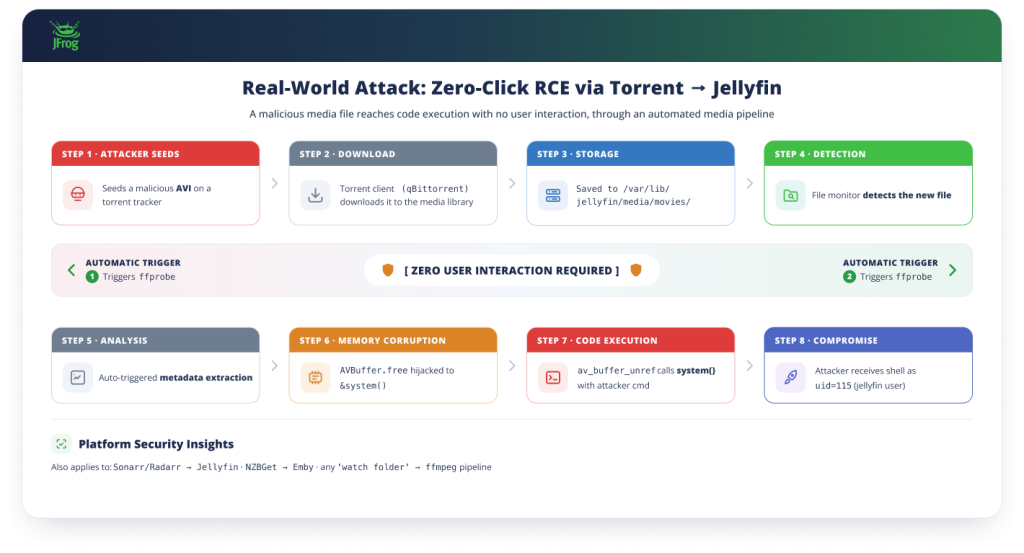Click the right green chevron in the trigger banner
The width and height of the screenshot is (1024, 553).
click(x=953, y=270)
